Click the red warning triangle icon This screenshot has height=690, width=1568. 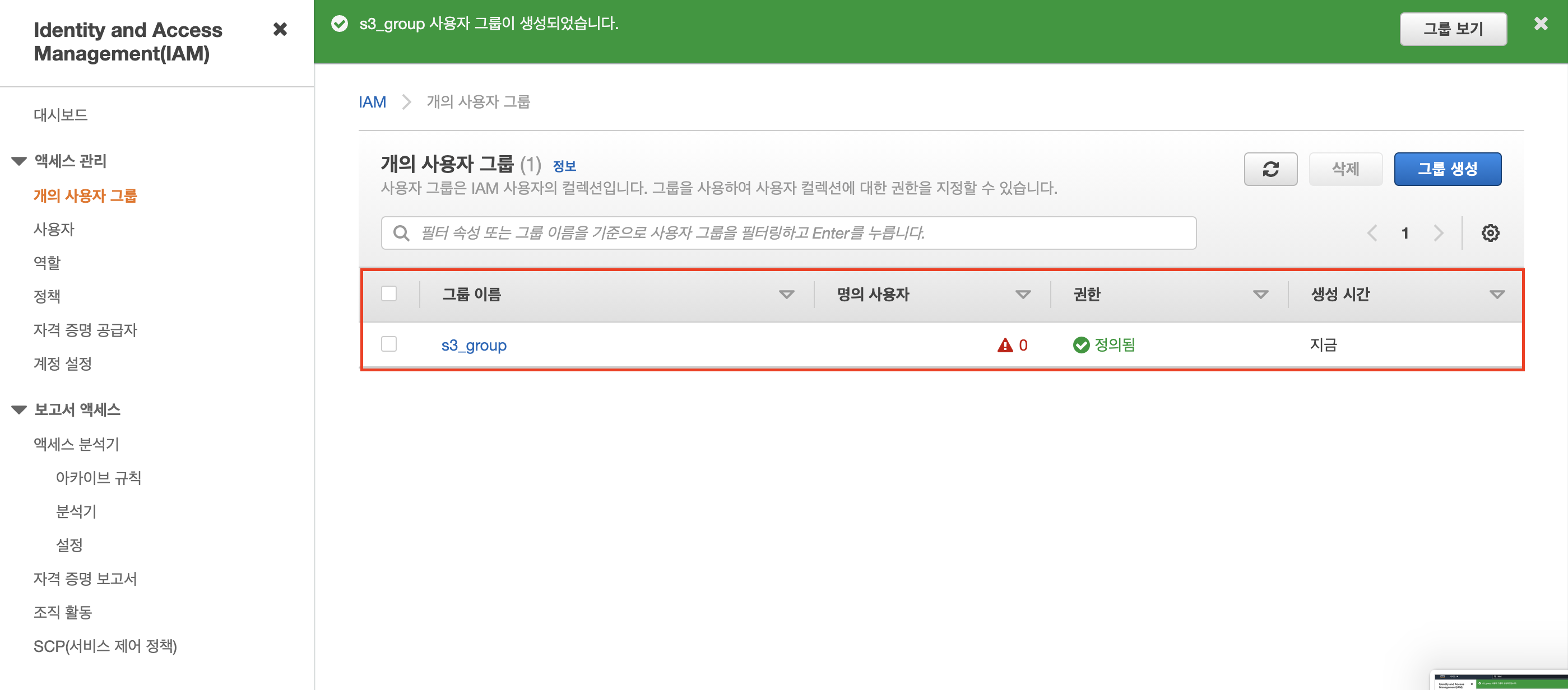(x=1004, y=346)
